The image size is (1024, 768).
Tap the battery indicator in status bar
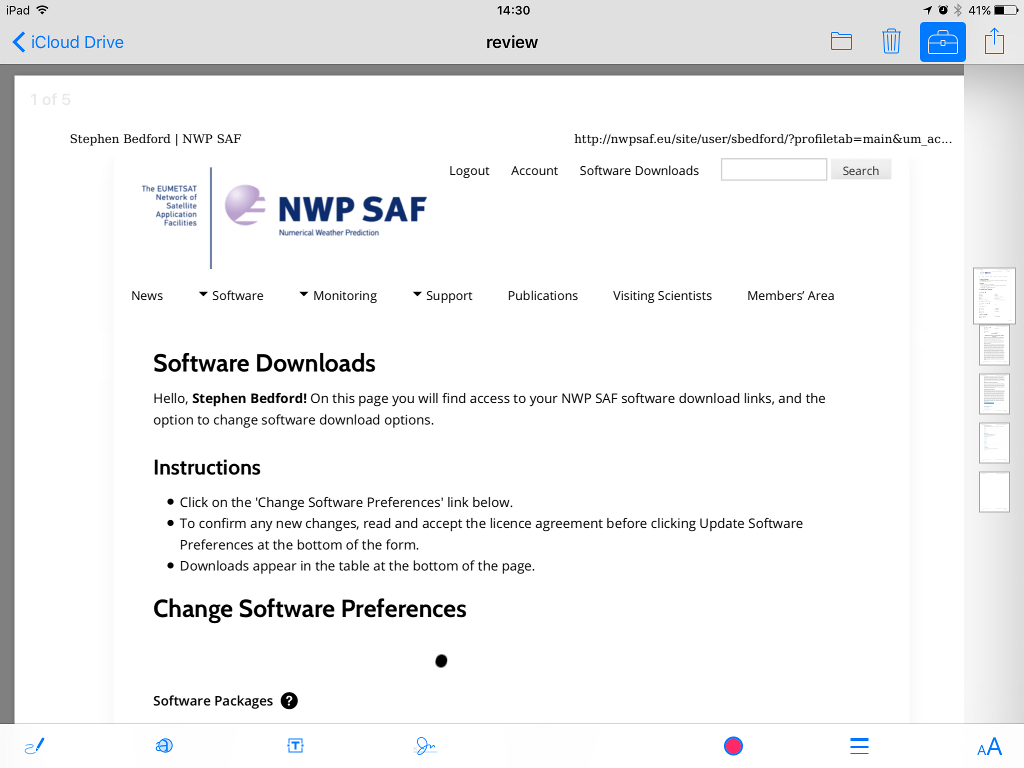pos(1006,10)
